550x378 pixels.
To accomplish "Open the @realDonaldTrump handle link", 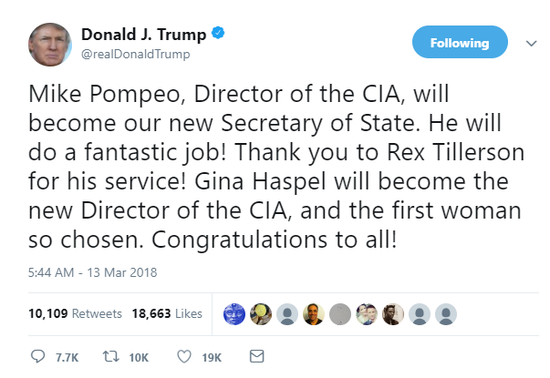I will coord(136,54).
